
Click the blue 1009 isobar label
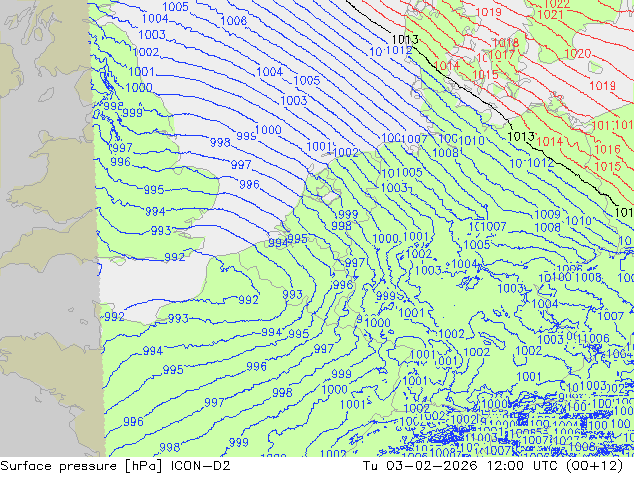click(x=547, y=215)
